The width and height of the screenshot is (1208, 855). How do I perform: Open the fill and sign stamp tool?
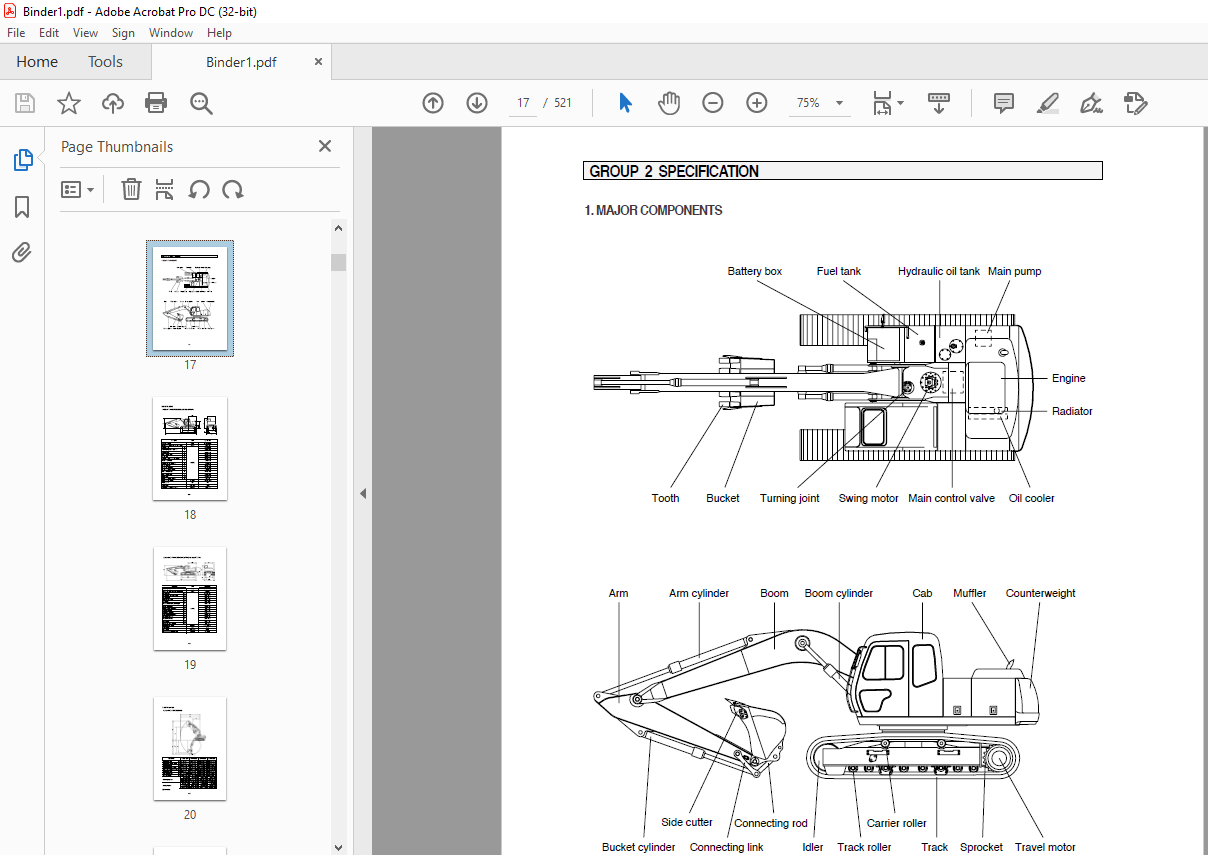pyautogui.click(x=1135, y=103)
